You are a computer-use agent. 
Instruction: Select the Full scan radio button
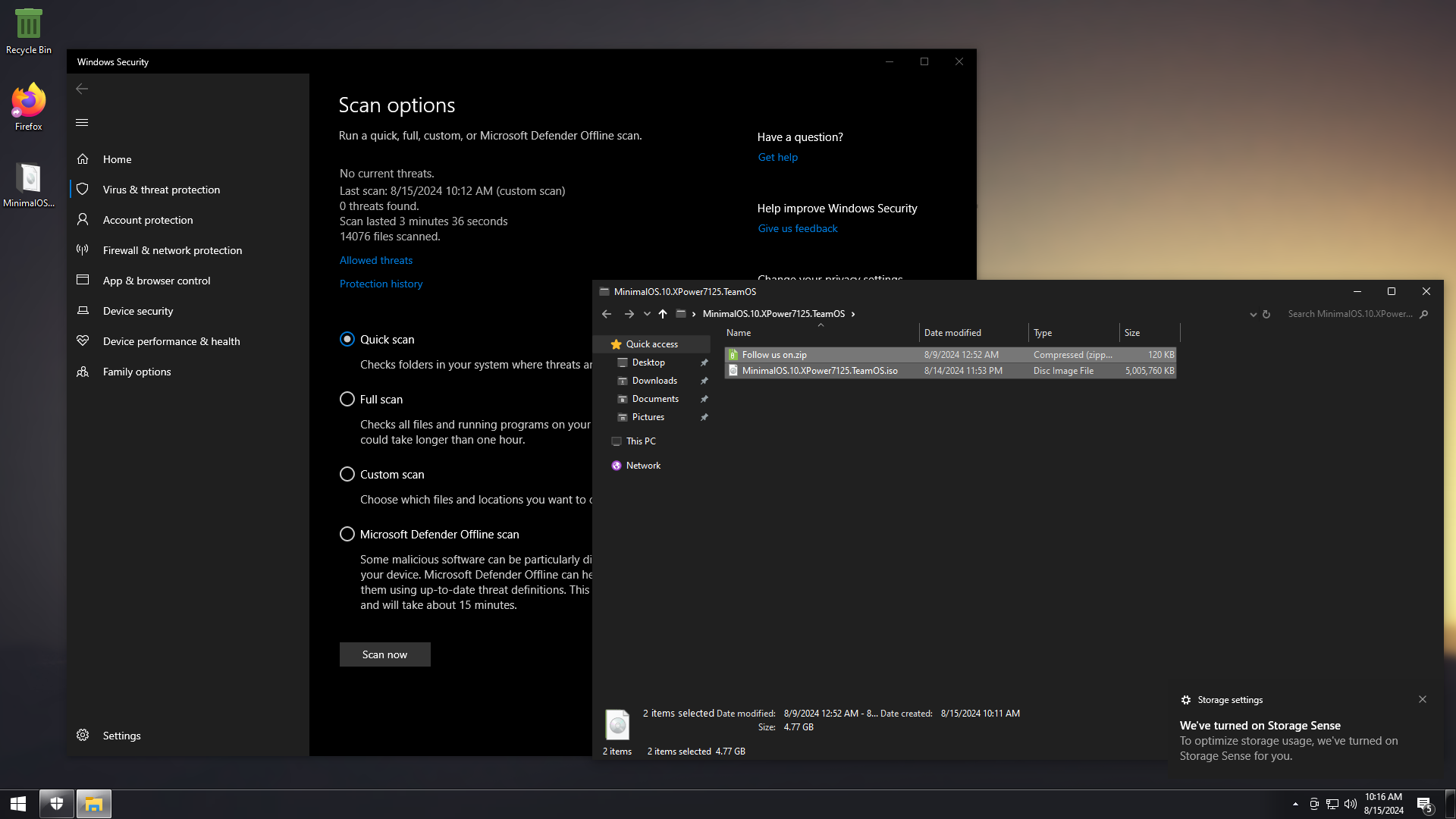[x=347, y=400]
